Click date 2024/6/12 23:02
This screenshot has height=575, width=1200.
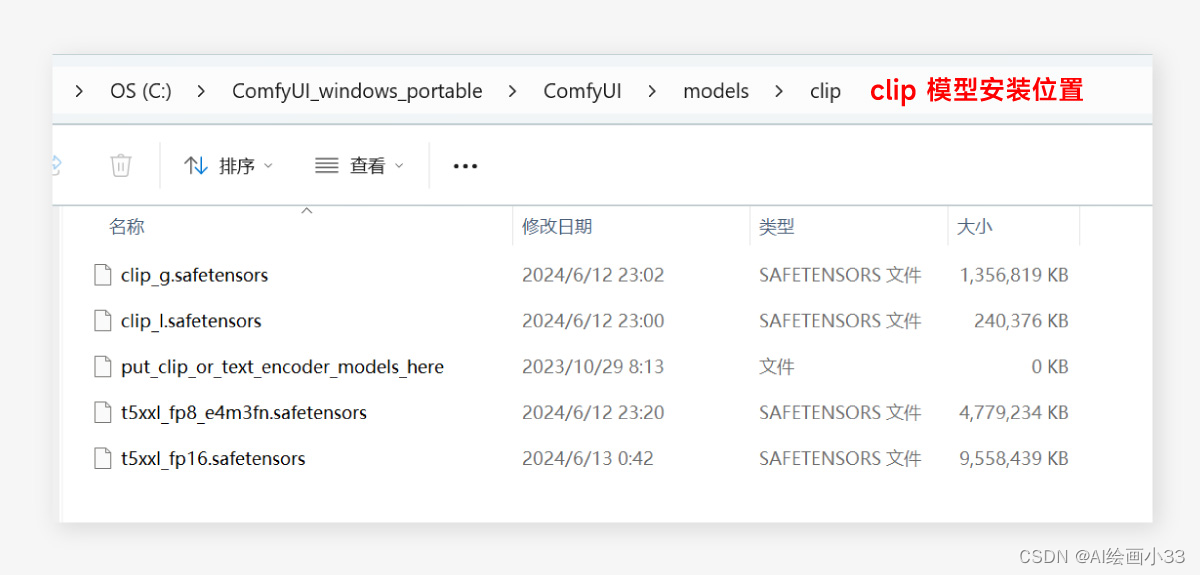click(x=593, y=275)
